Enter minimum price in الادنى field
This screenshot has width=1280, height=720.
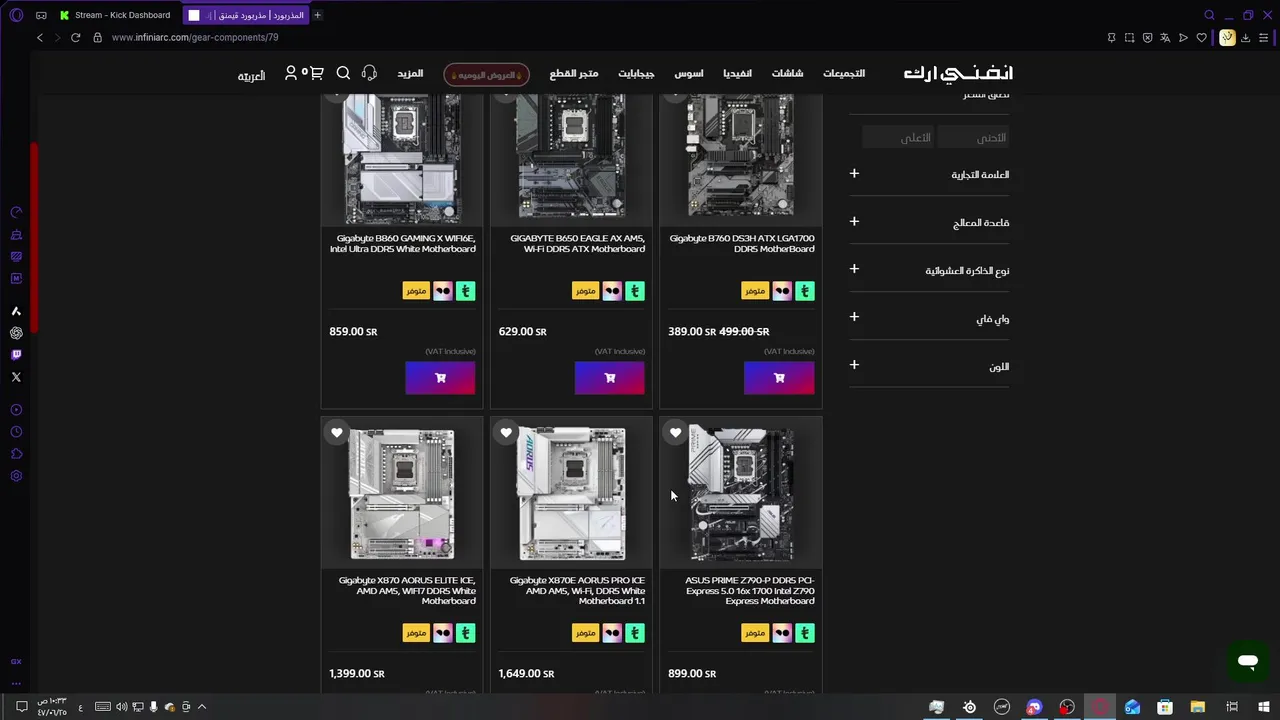pos(974,137)
